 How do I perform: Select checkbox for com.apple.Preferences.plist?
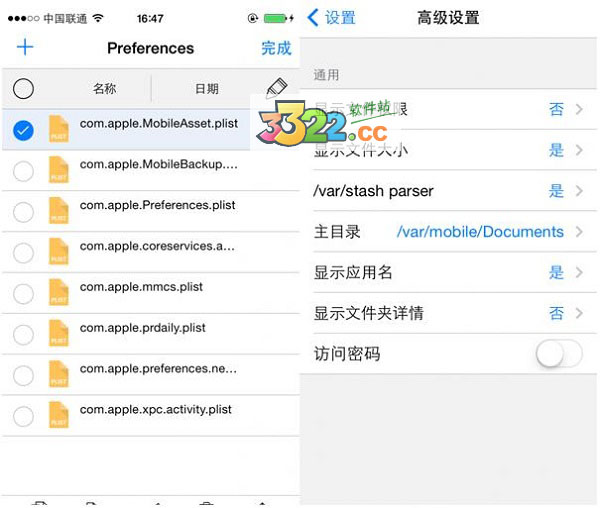tap(23, 212)
